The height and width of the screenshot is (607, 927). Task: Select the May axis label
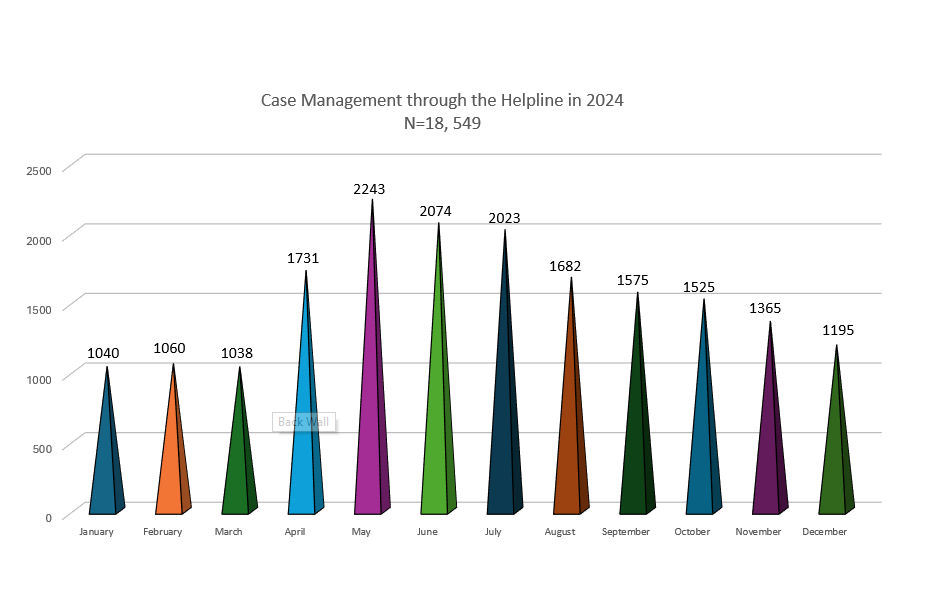click(361, 532)
